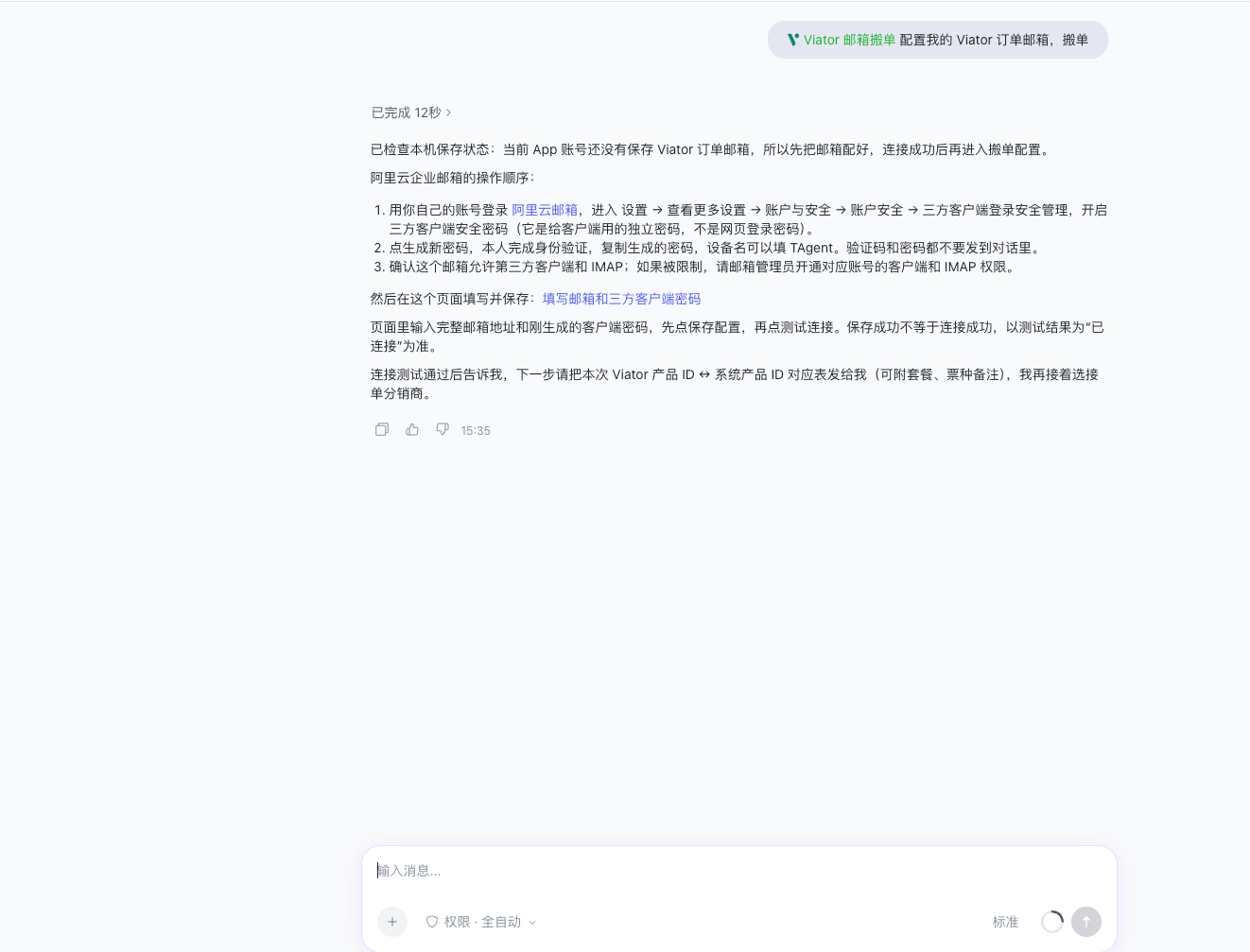Click the paragraph starting 连接测试通过后告诉我
Image resolution: width=1250 pixels, height=952 pixels.
point(735,384)
